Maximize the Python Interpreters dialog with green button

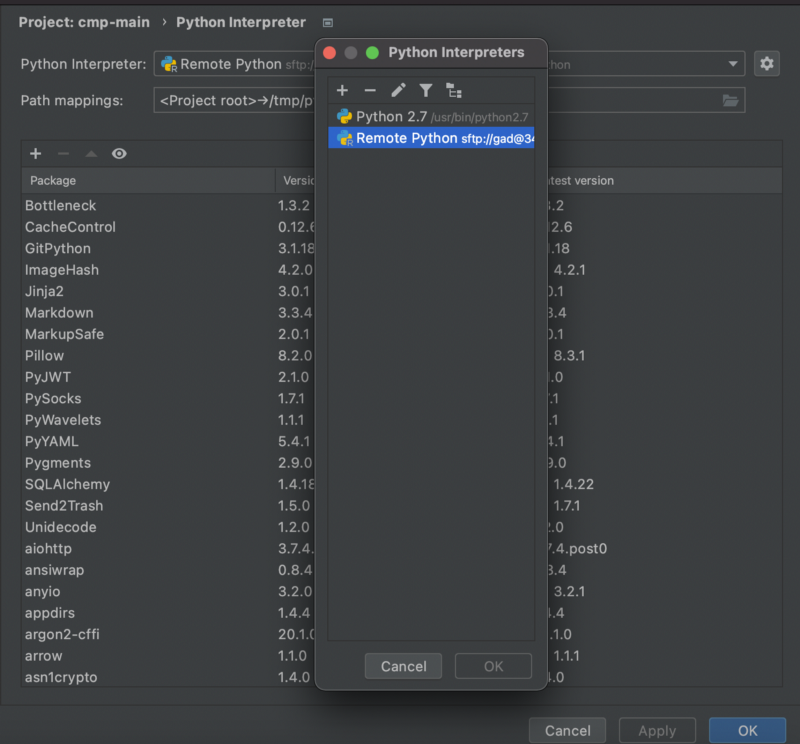tap(372, 53)
